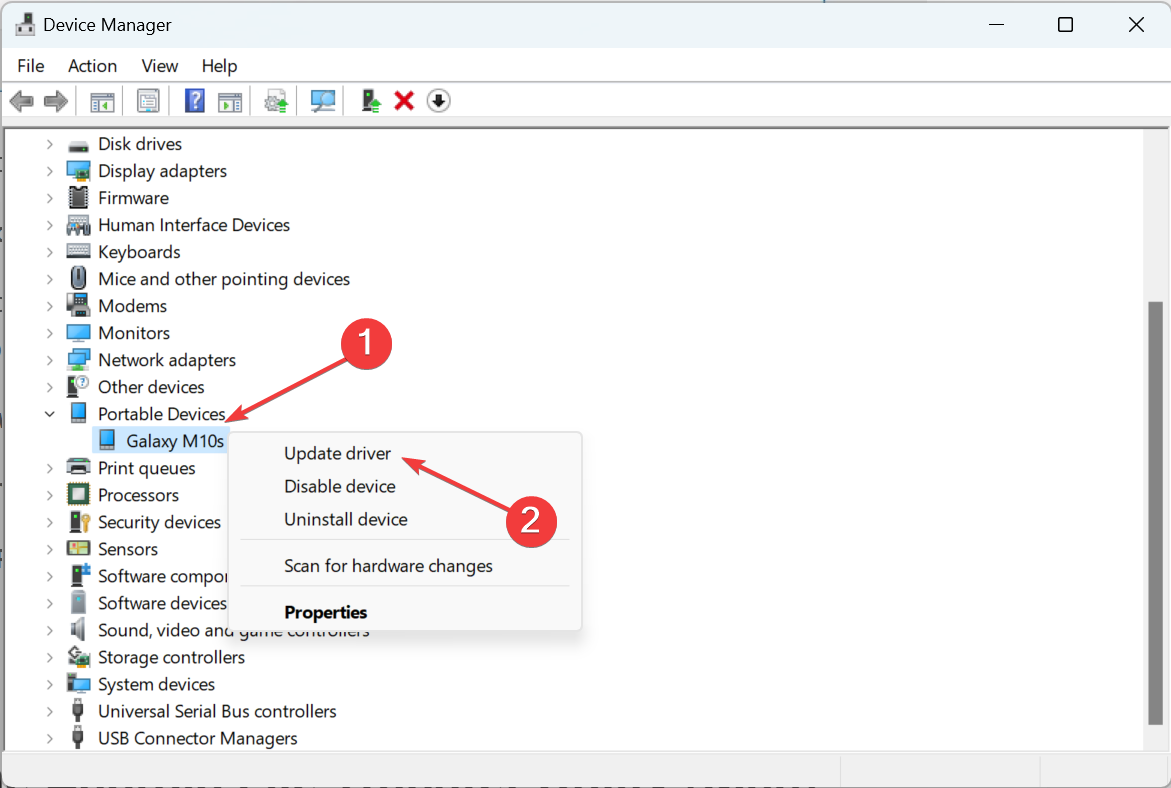Click the Monitors icon
The image size is (1171, 788).
[x=78, y=332]
